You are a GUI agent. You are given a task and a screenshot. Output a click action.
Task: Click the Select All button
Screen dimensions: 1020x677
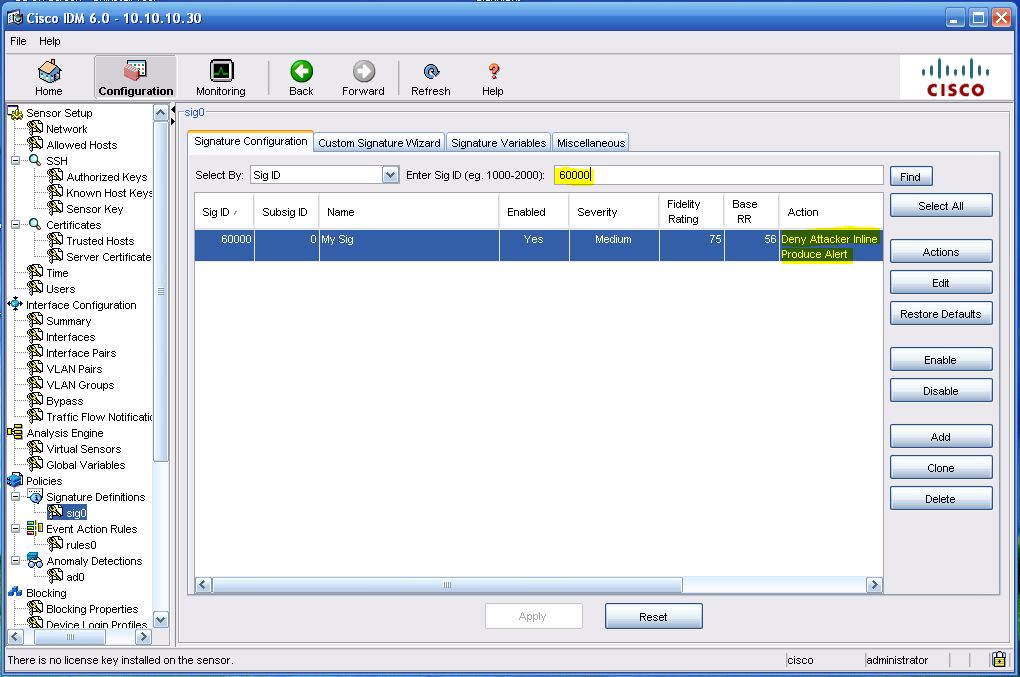(x=941, y=206)
